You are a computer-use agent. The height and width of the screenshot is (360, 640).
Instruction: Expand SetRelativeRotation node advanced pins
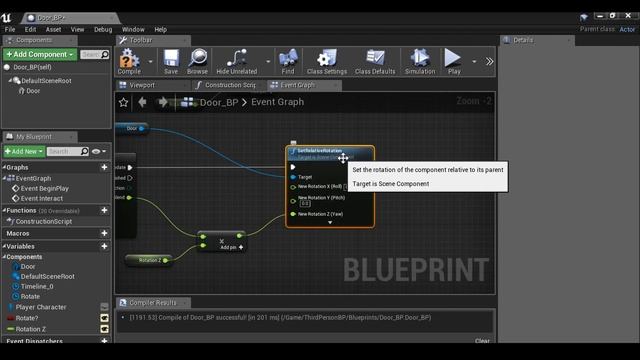point(330,222)
